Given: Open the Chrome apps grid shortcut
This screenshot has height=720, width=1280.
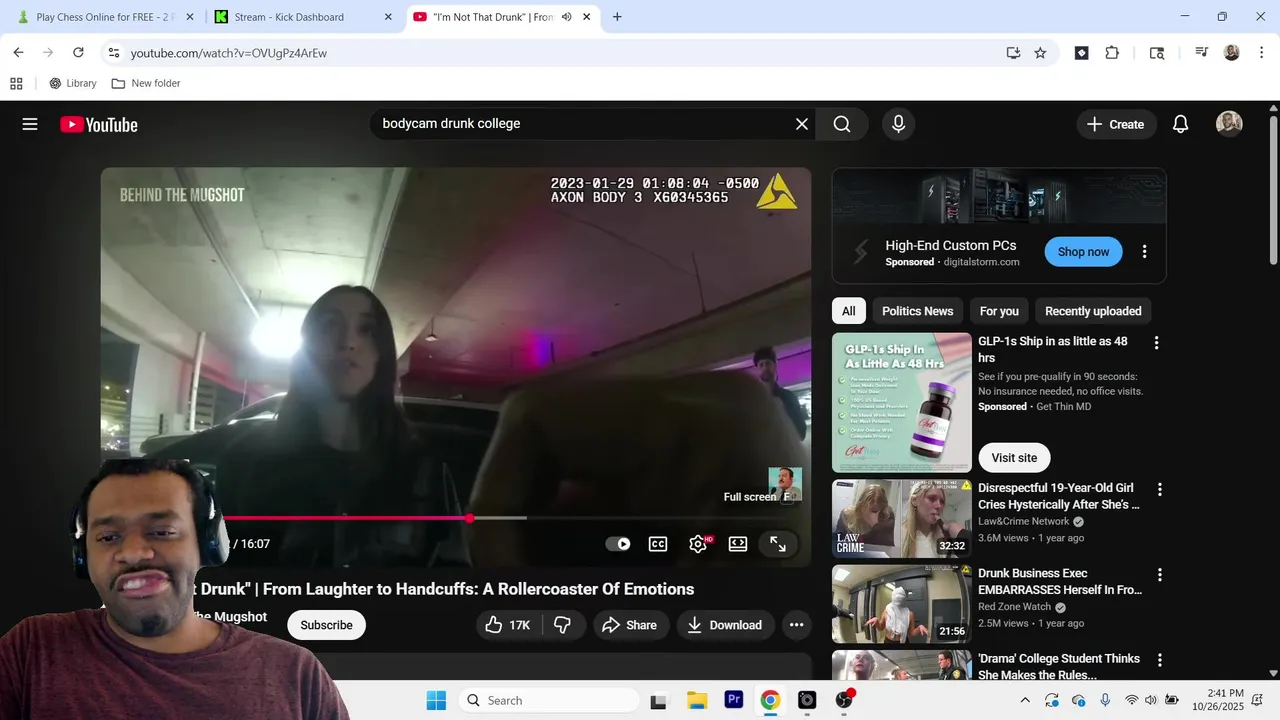Looking at the screenshot, I should point(16,83).
